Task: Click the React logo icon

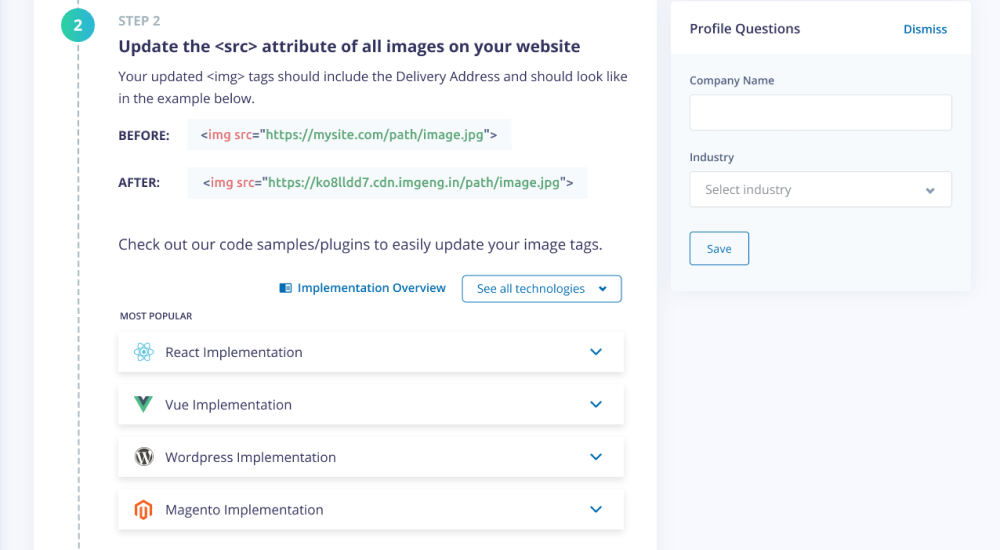Action: 143,352
